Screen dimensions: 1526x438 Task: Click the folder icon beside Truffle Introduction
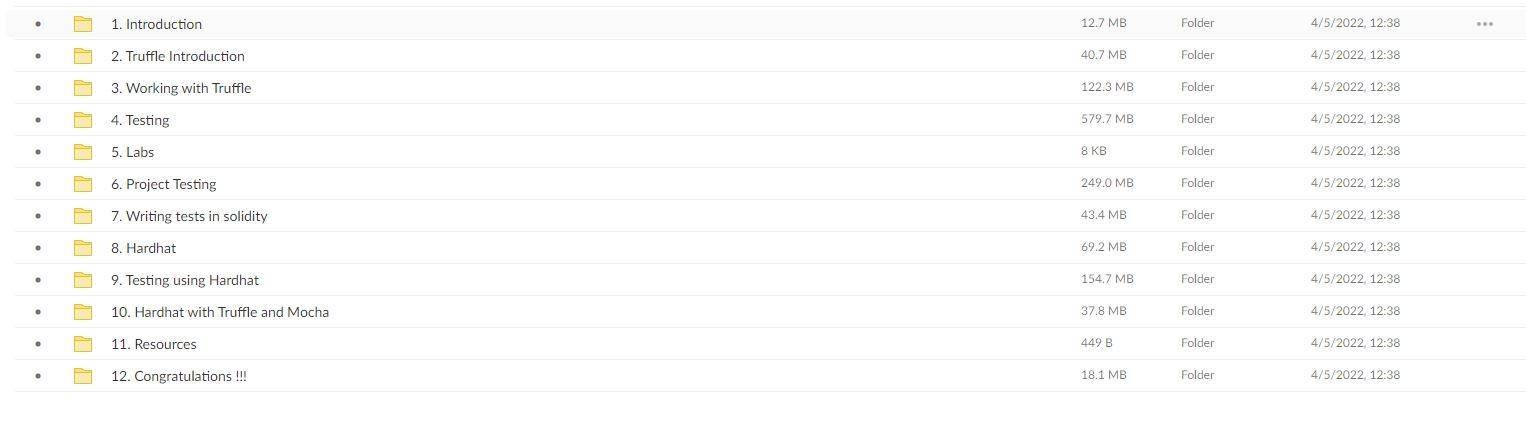point(83,56)
